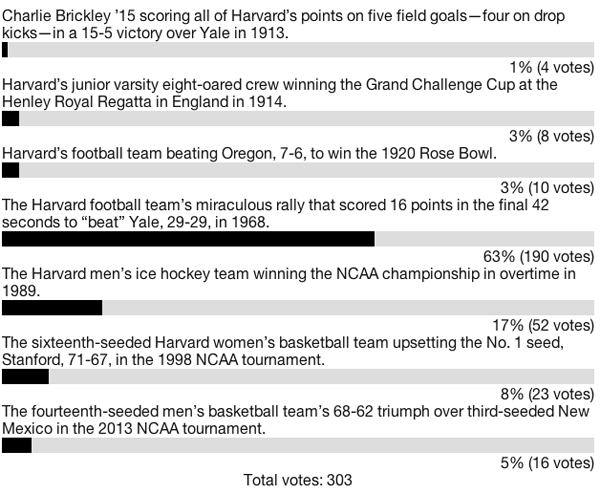The image size is (600, 494).
Task: Click the 17% bar for ice hockey
Action: tap(52, 308)
